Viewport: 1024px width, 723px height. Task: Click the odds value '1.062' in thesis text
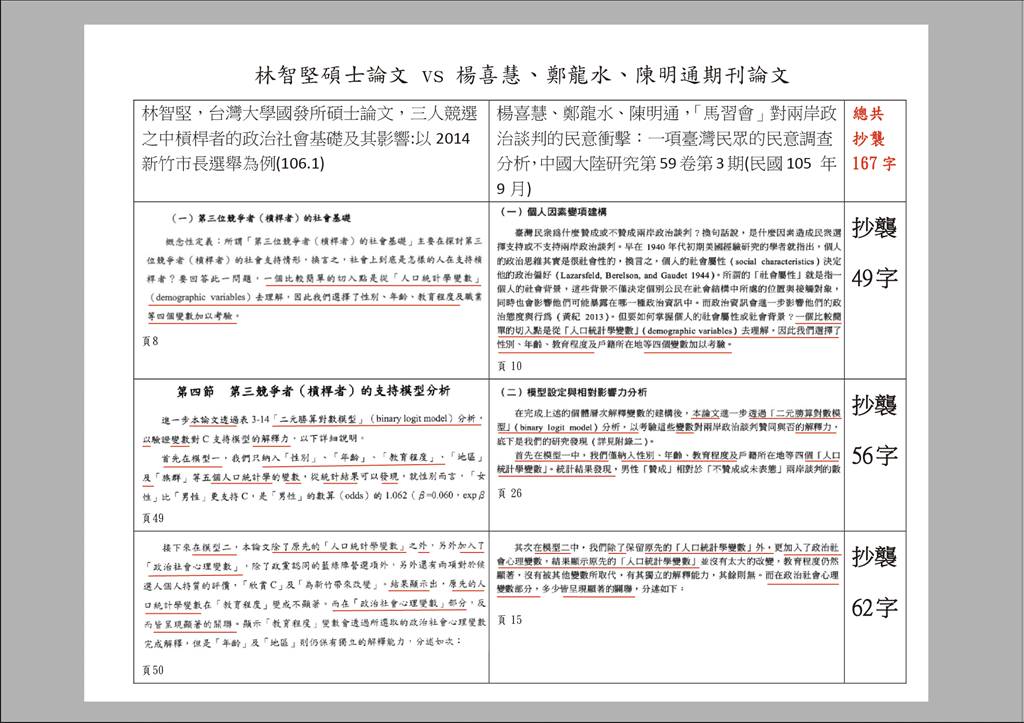click(x=396, y=495)
